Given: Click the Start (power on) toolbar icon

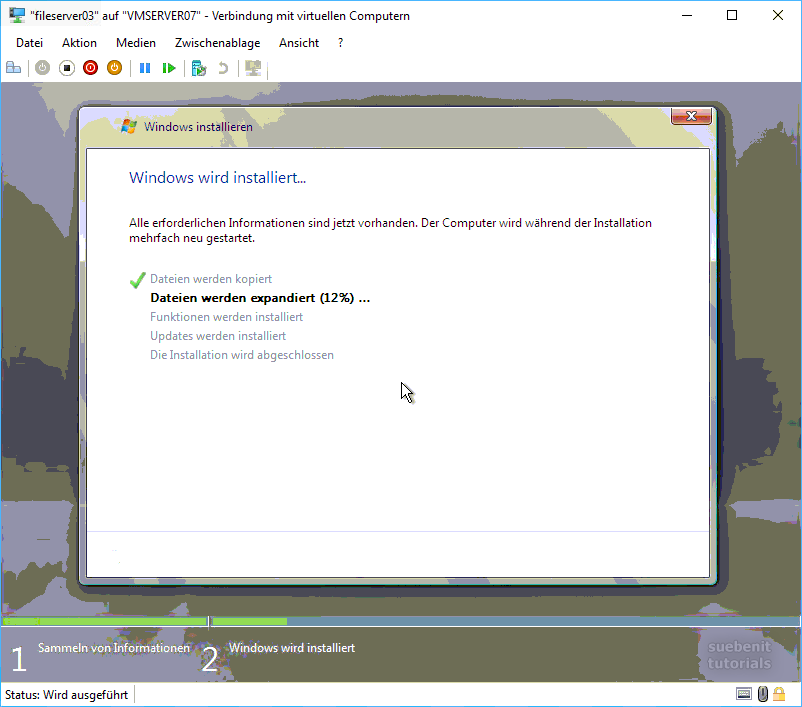Looking at the screenshot, I should (42, 68).
